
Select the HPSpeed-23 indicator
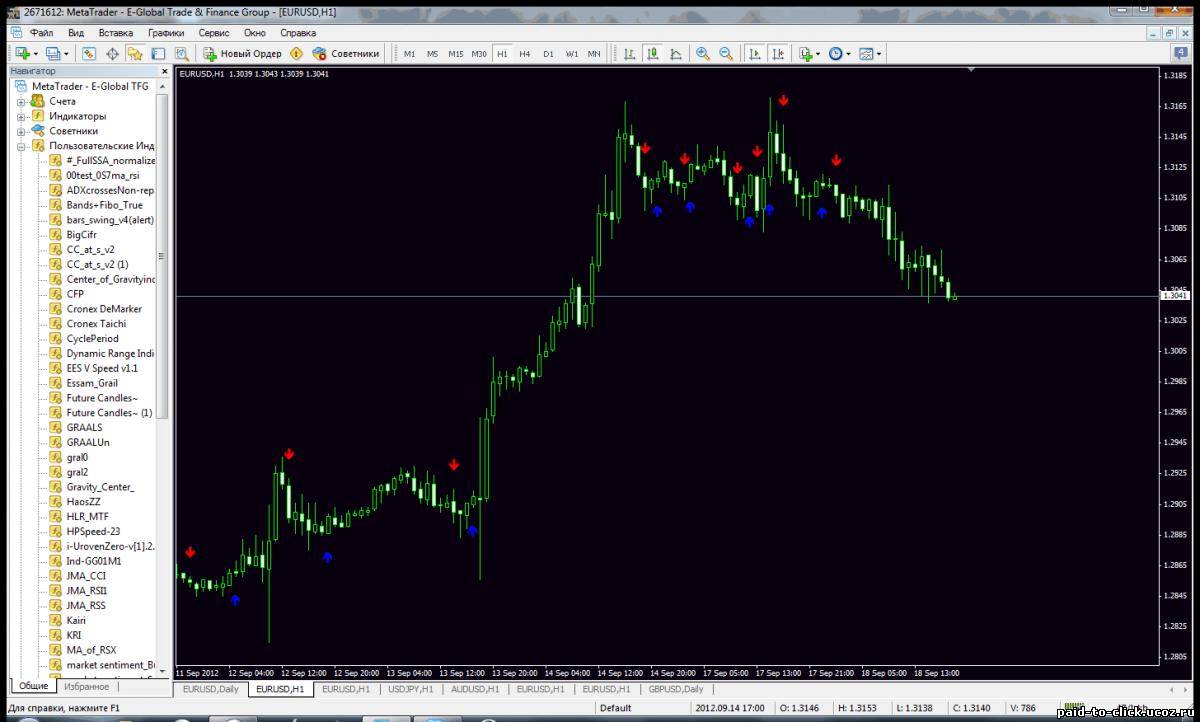93,531
